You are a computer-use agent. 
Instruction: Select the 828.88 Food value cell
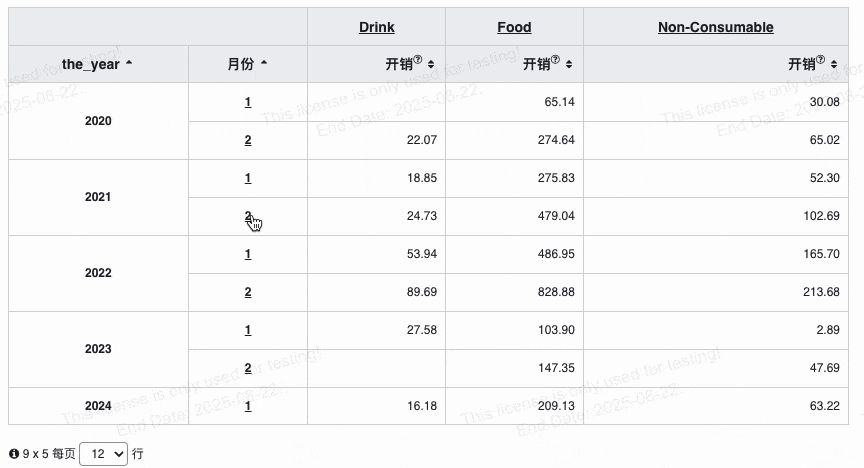tap(514, 292)
